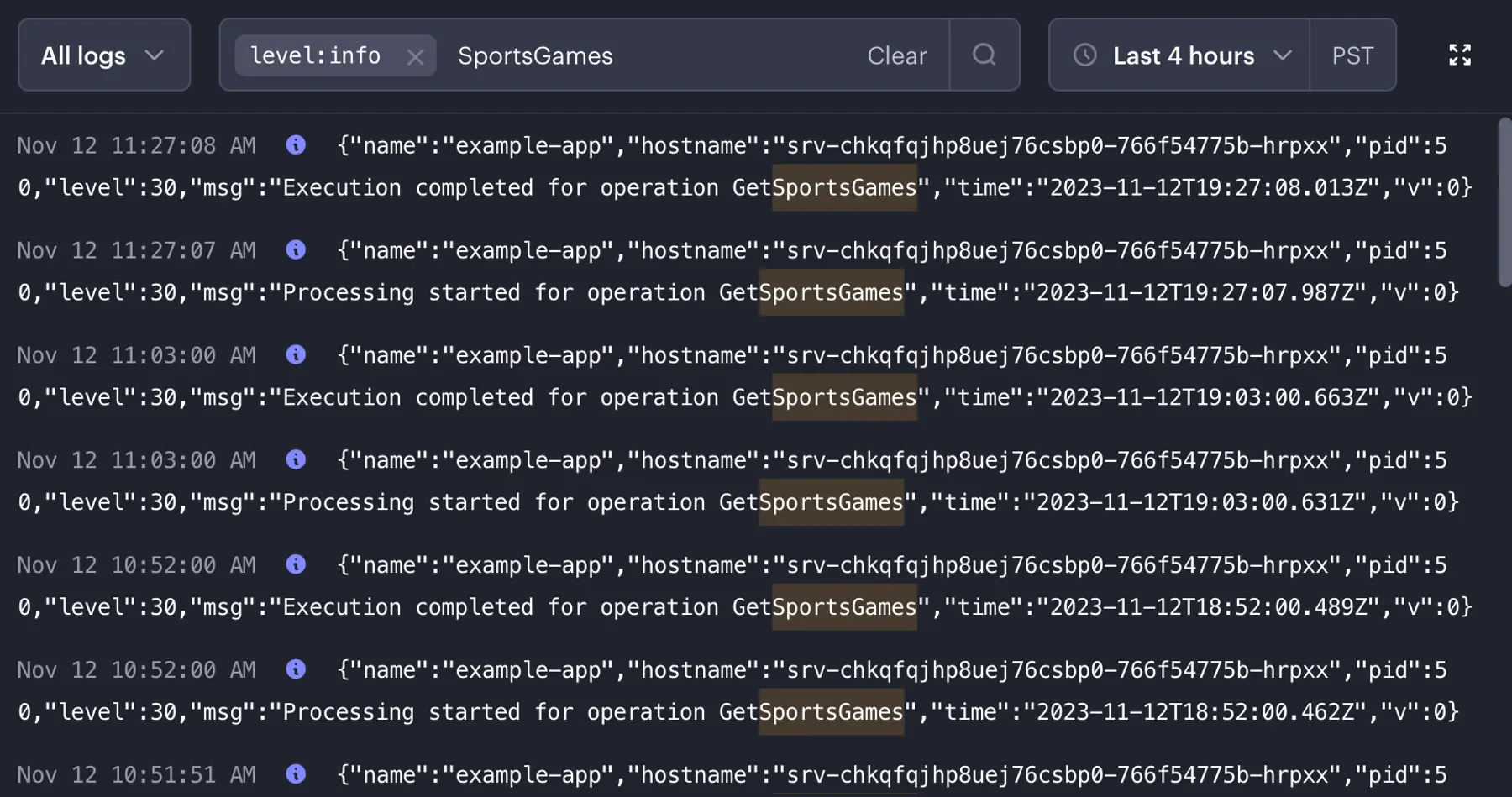Viewport: 1512px width, 797px height.
Task: Click the info icon on the 11:27:08 log entry
Action: [x=296, y=144]
